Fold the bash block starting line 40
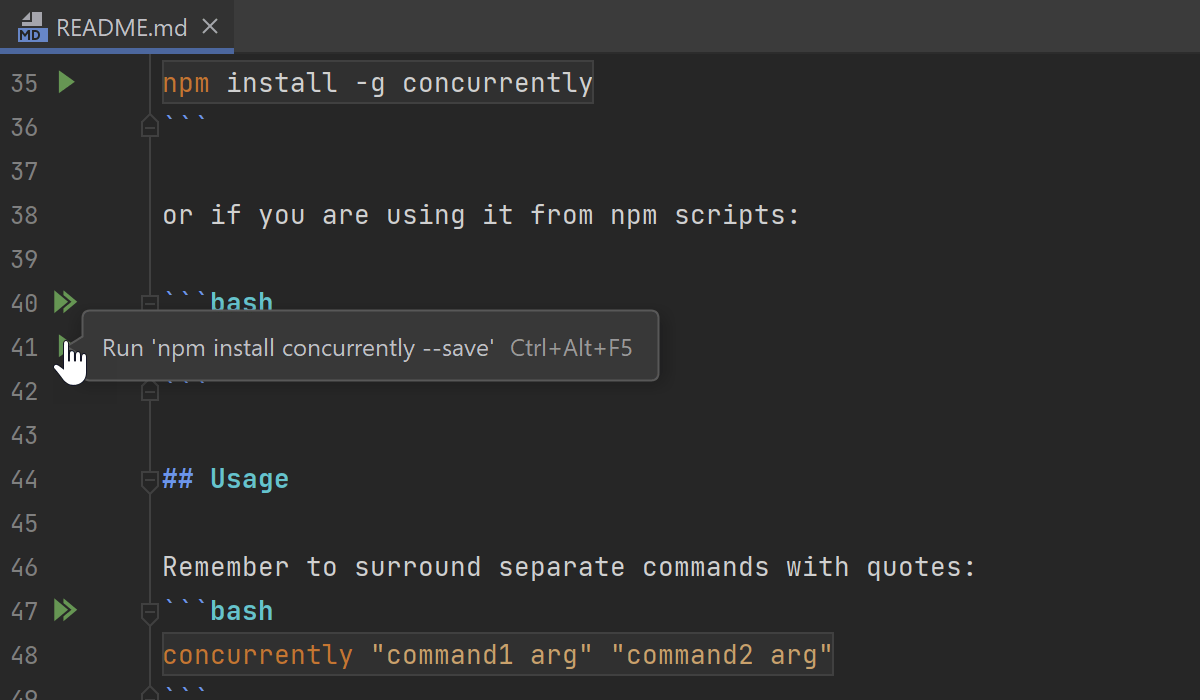Screen dimensions: 1200x700 (x=150, y=302)
